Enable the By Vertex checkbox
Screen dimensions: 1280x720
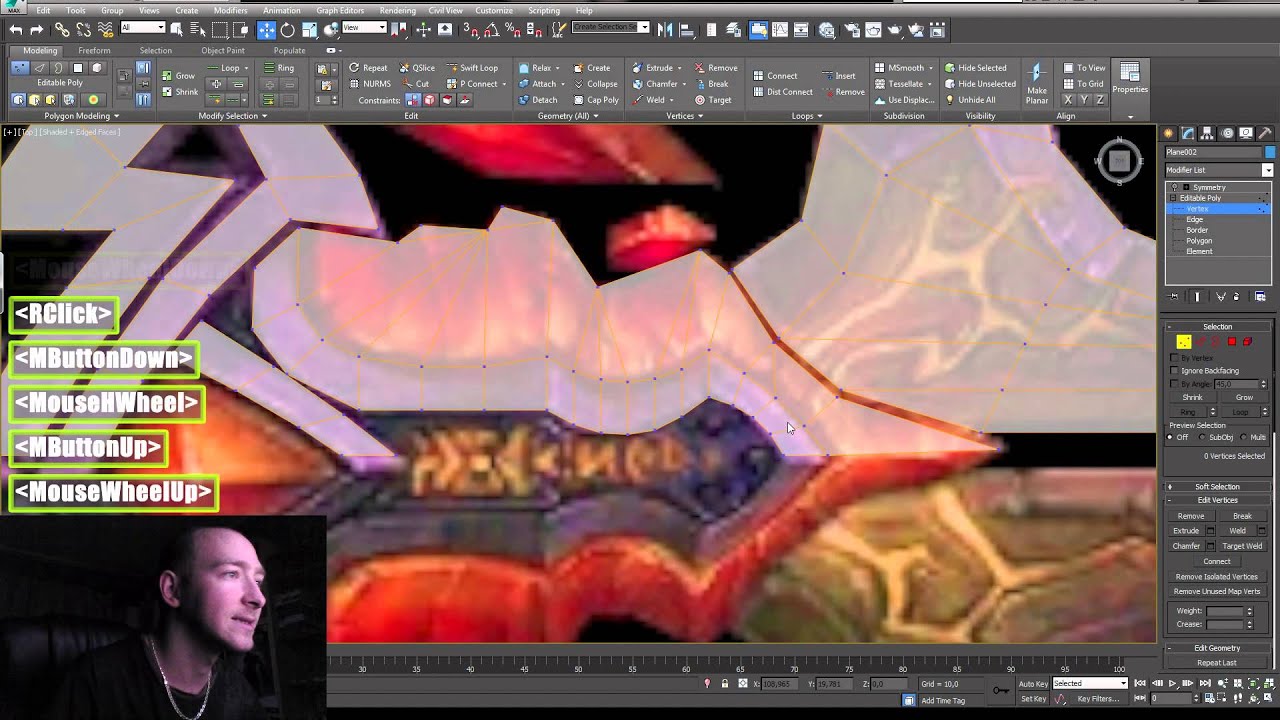[1175, 358]
